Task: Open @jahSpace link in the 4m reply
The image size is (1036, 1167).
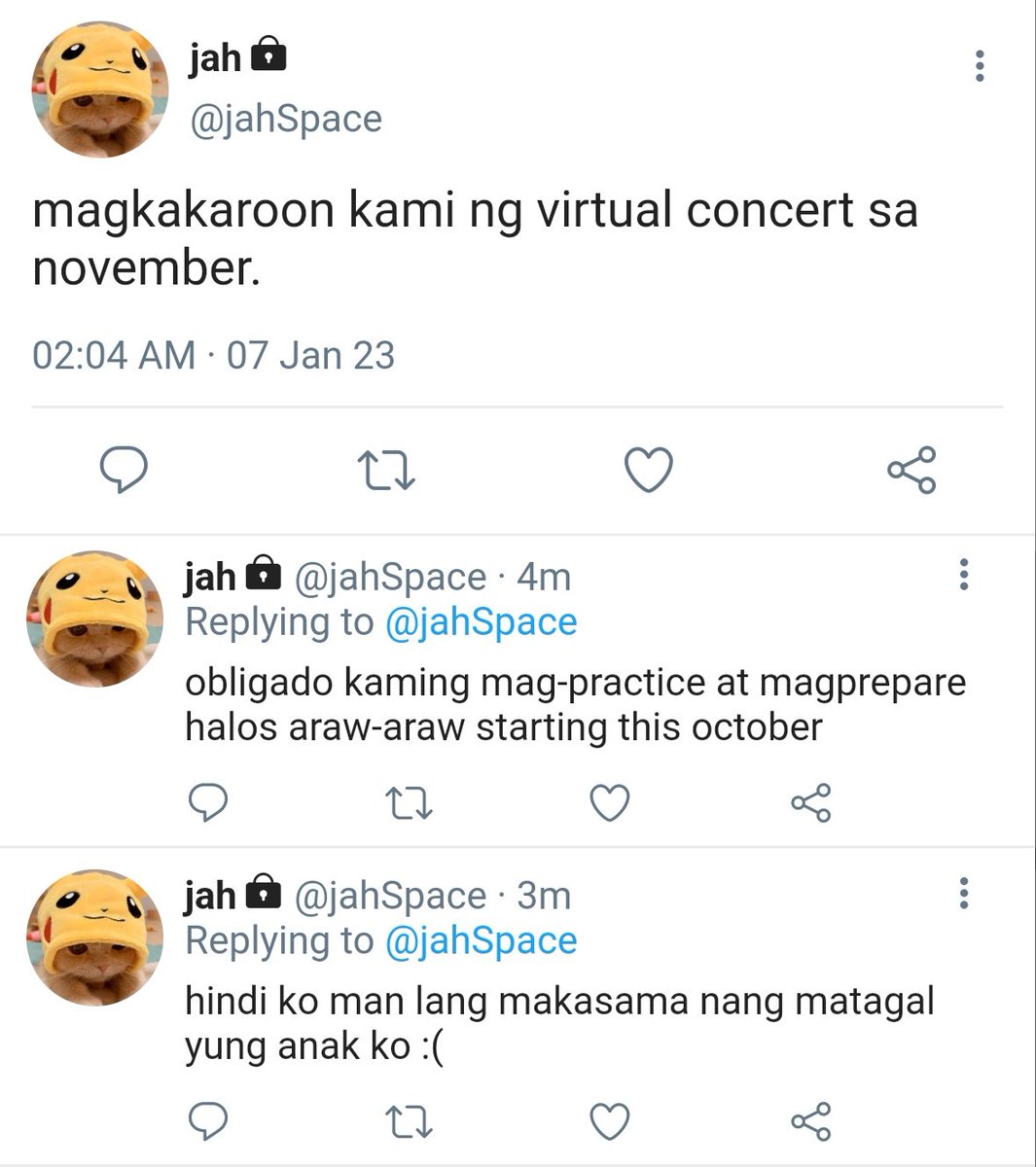Action: (481, 622)
